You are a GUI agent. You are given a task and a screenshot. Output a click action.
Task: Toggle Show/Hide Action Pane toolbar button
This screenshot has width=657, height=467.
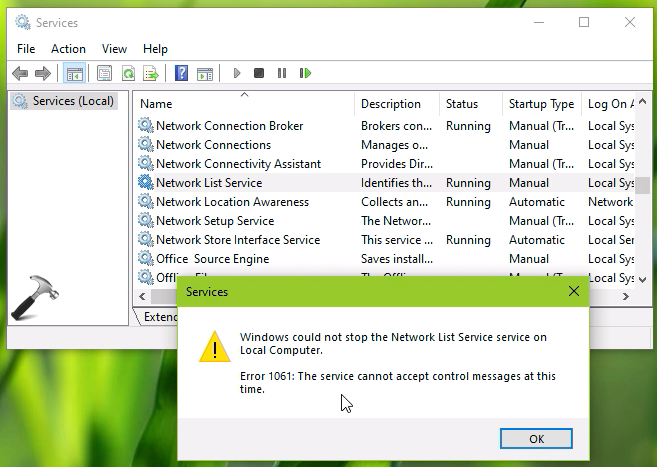pyautogui.click(x=204, y=73)
